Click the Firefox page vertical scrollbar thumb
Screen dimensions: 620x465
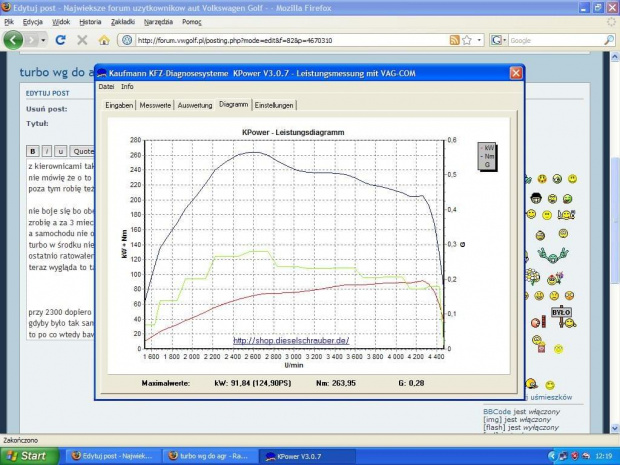[x=615, y=219]
